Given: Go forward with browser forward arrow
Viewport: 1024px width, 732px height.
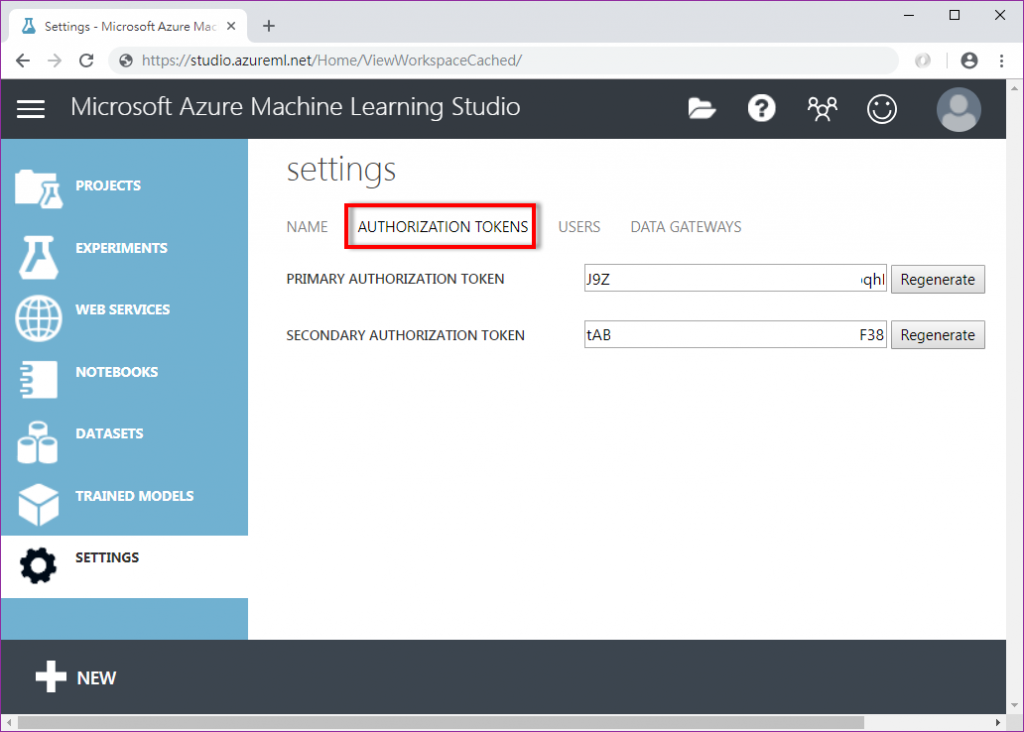Looking at the screenshot, I should [x=55, y=61].
